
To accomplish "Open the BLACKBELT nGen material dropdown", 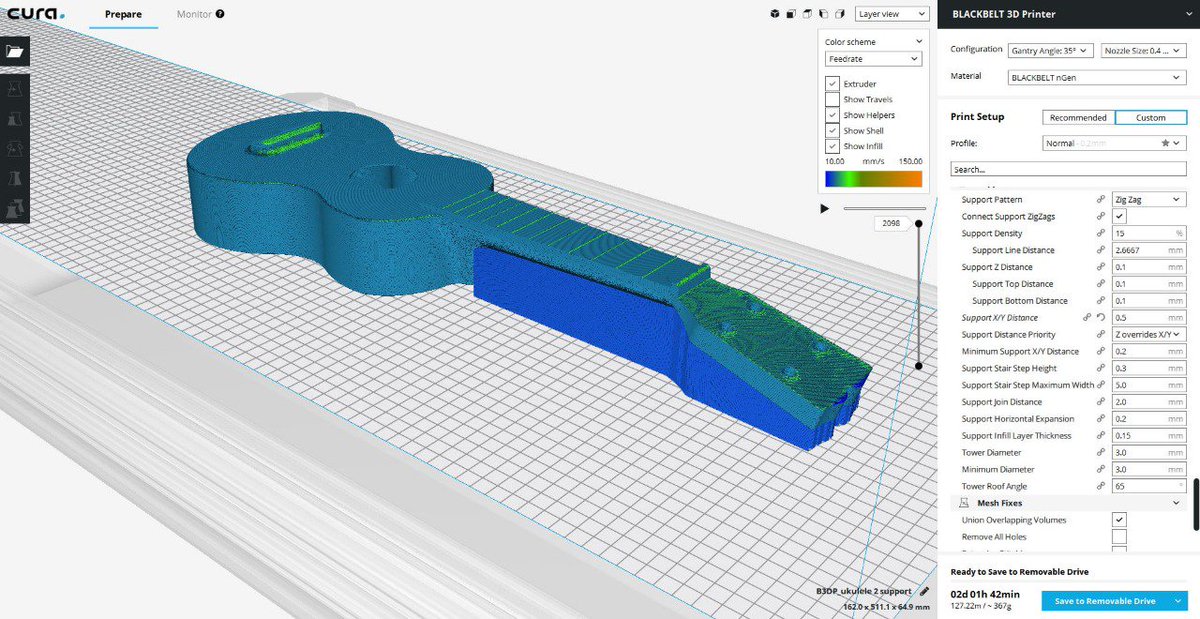I will (x=1096, y=77).
